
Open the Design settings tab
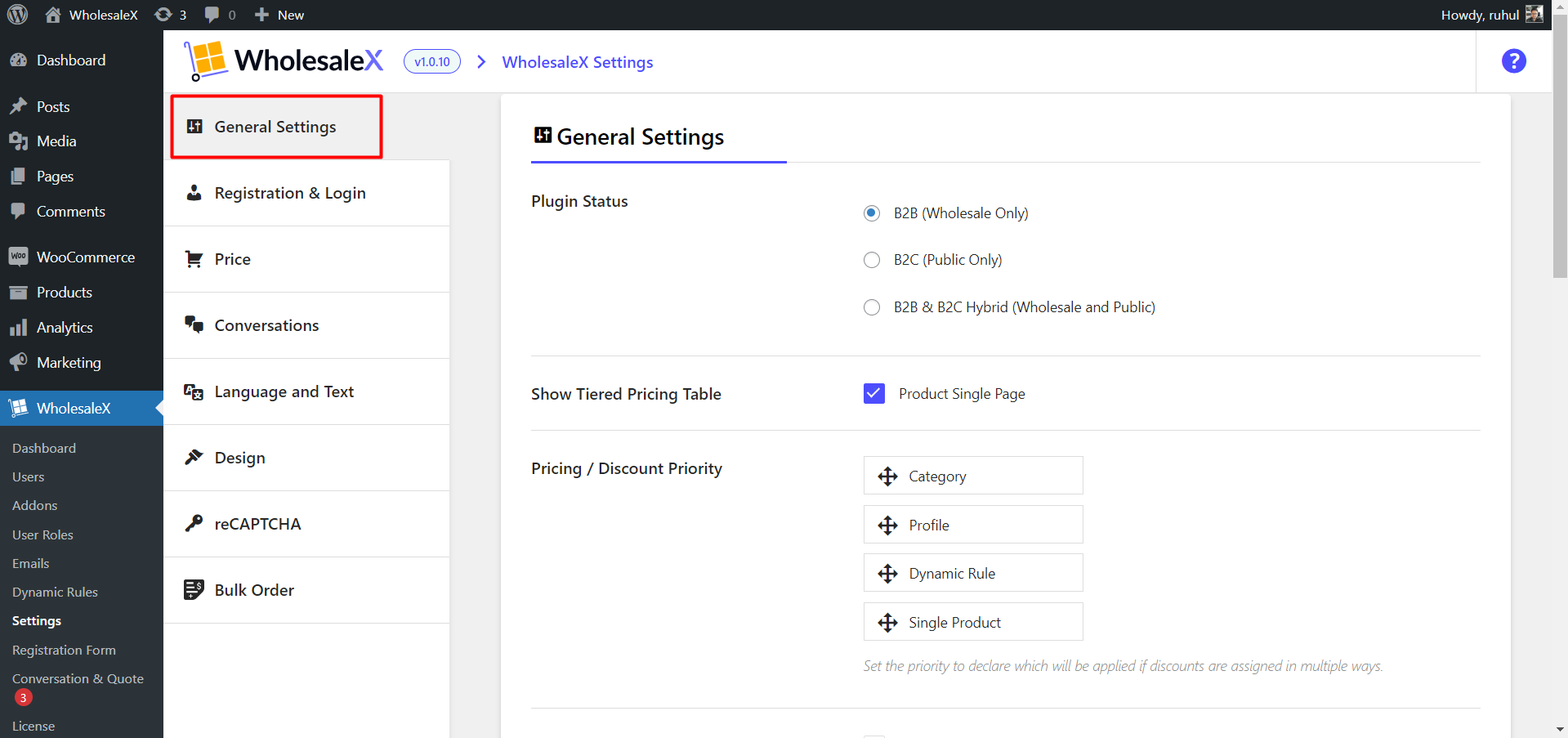coord(306,458)
